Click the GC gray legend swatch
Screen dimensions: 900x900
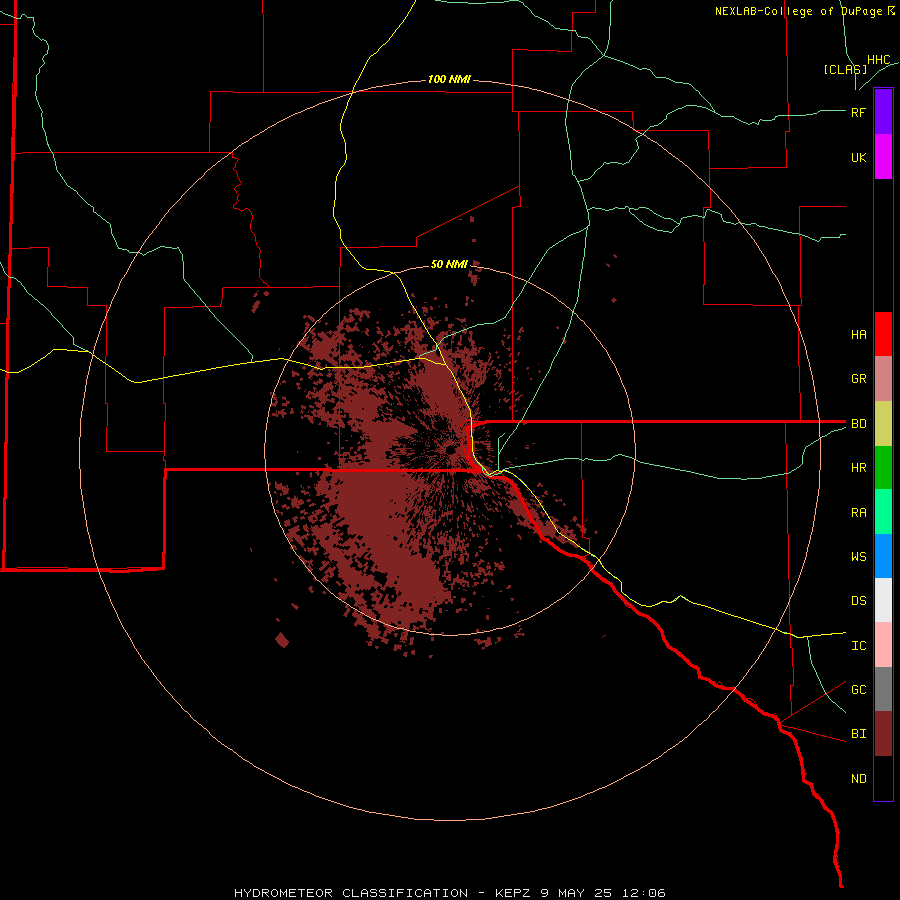pyautogui.click(x=883, y=689)
